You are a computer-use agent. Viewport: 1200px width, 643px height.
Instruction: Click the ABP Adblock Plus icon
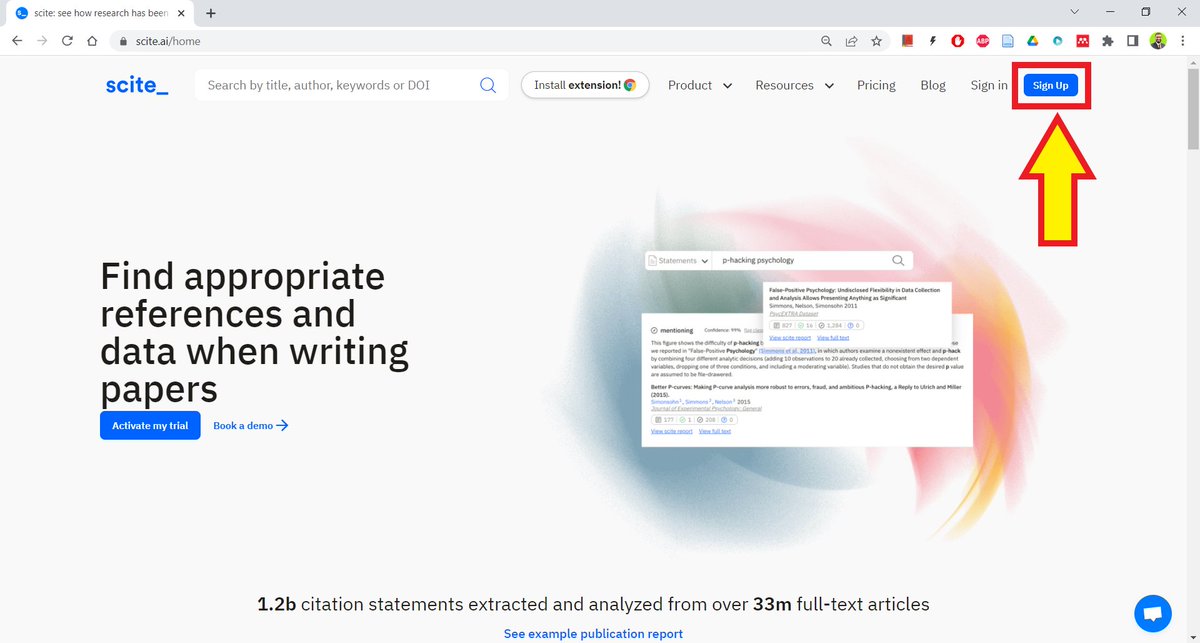coord(983,41)
